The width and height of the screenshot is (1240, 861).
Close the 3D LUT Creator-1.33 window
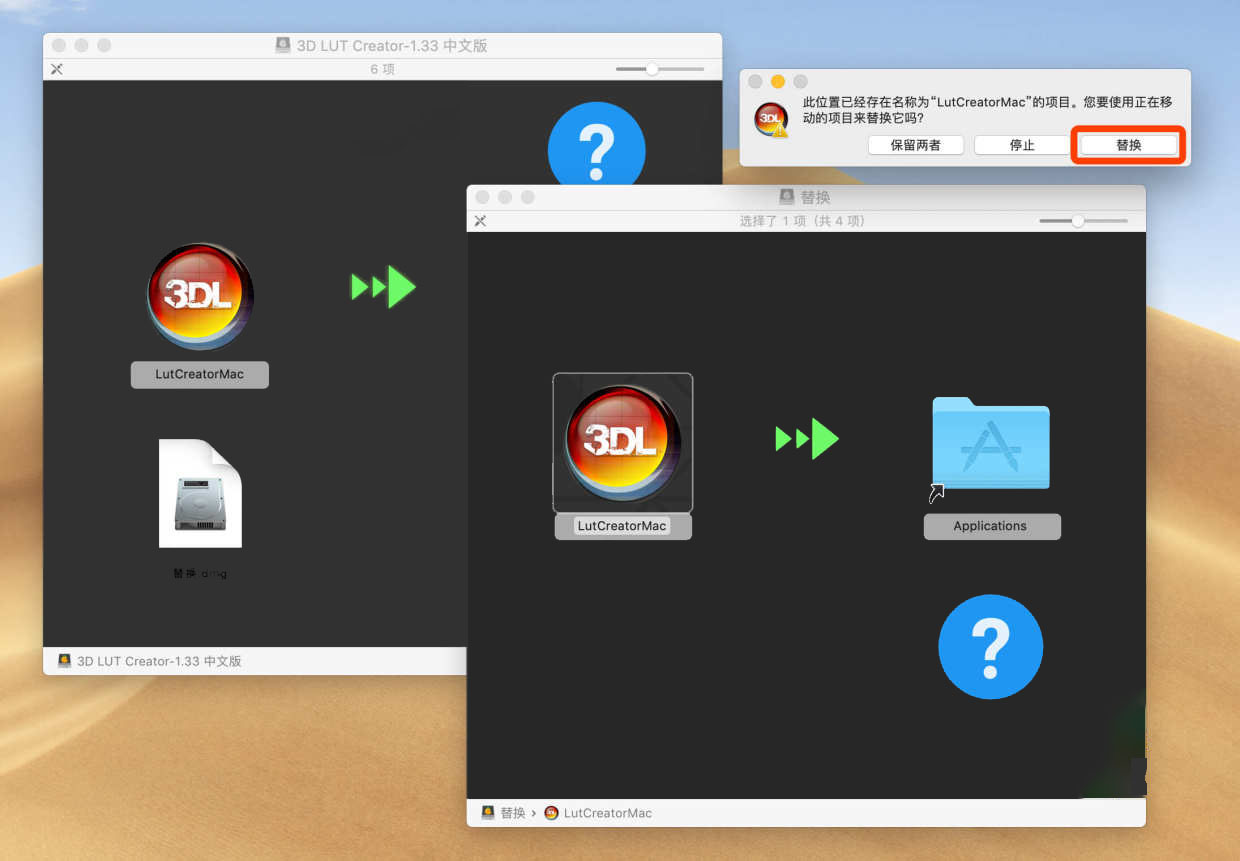coord(59,45)
